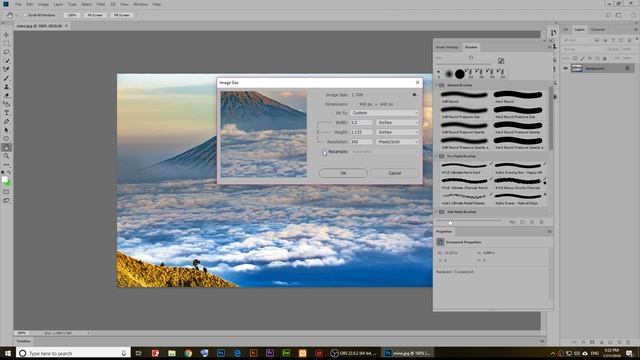Click the Resolution input field
This screenshot has height=360, width=640.
362,142
